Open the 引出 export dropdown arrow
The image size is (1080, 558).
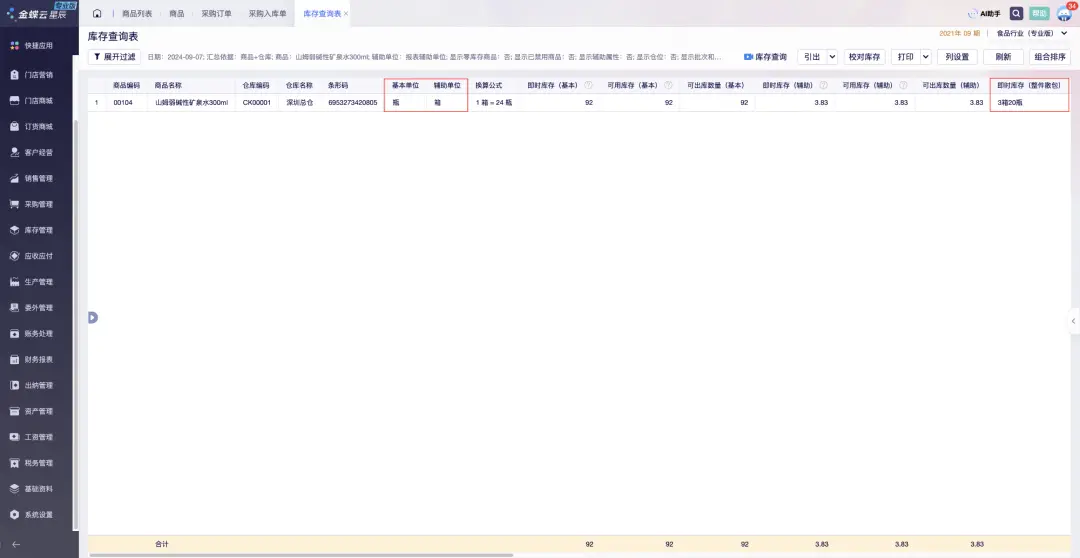click(832, 57)
